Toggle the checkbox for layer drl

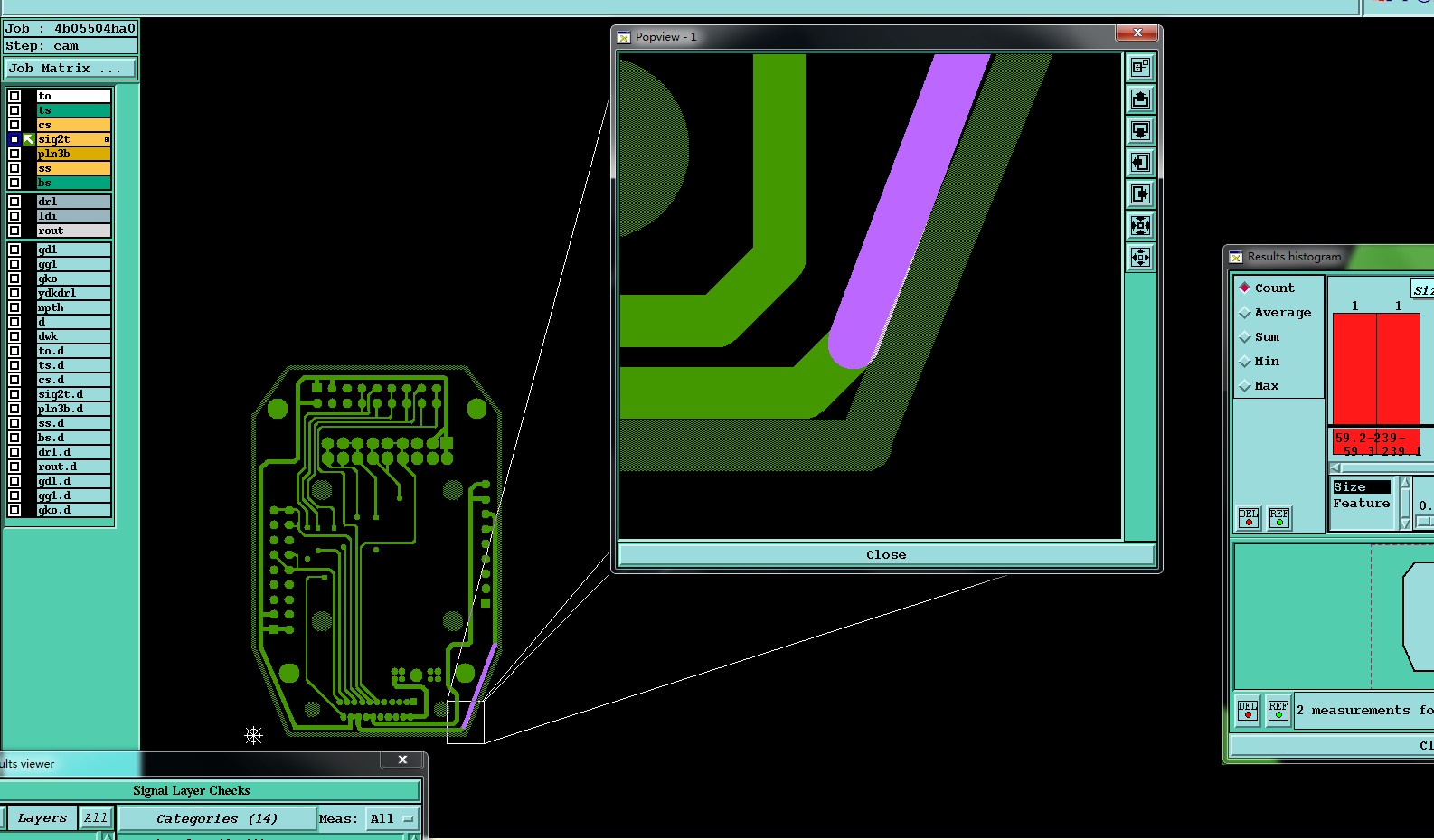14,202
